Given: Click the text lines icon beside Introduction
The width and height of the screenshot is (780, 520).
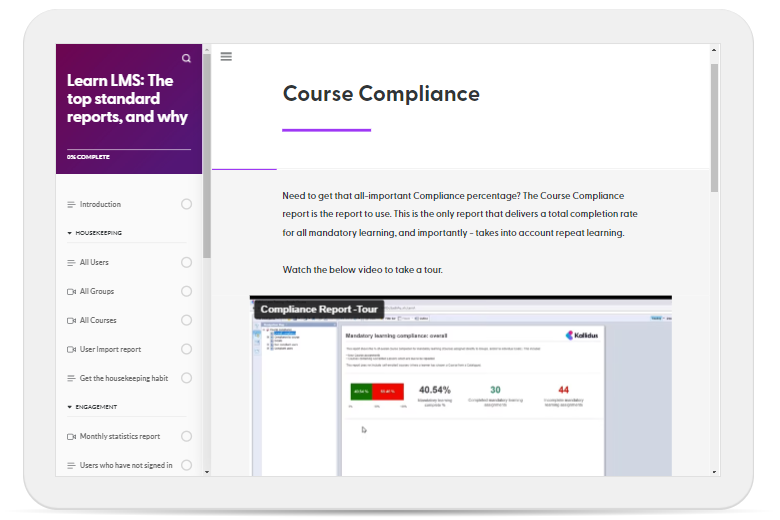Looking at the screenshot, I should click(x=71, y=205).
